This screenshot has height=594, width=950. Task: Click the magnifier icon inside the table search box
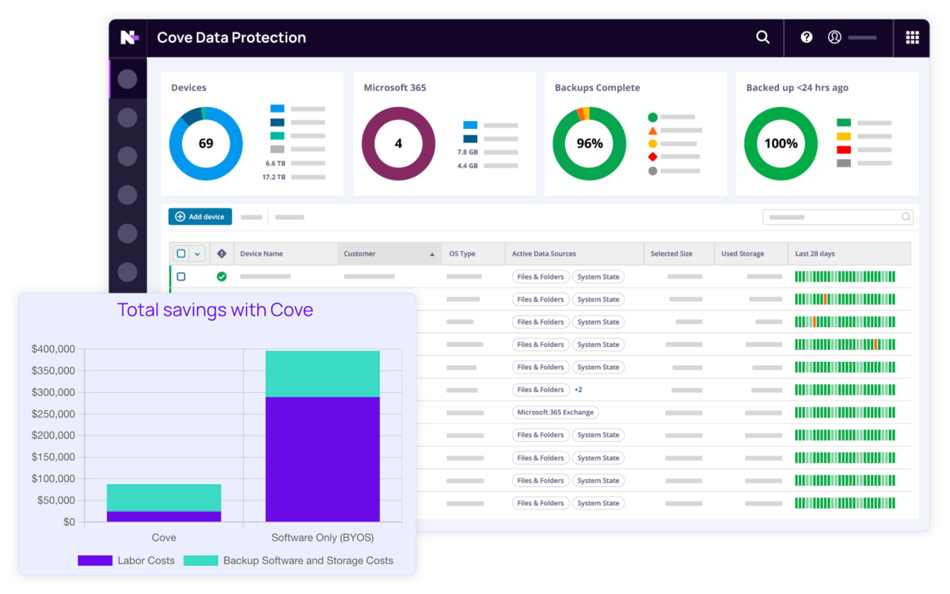[906, 216]
